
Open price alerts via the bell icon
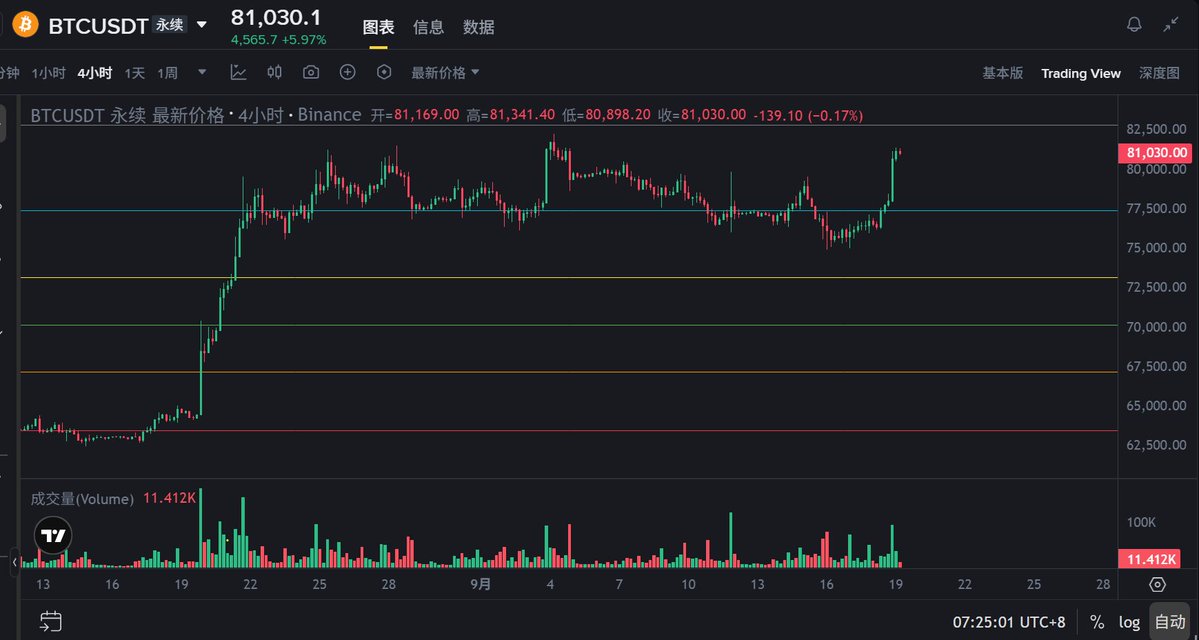click(1134, 24)
